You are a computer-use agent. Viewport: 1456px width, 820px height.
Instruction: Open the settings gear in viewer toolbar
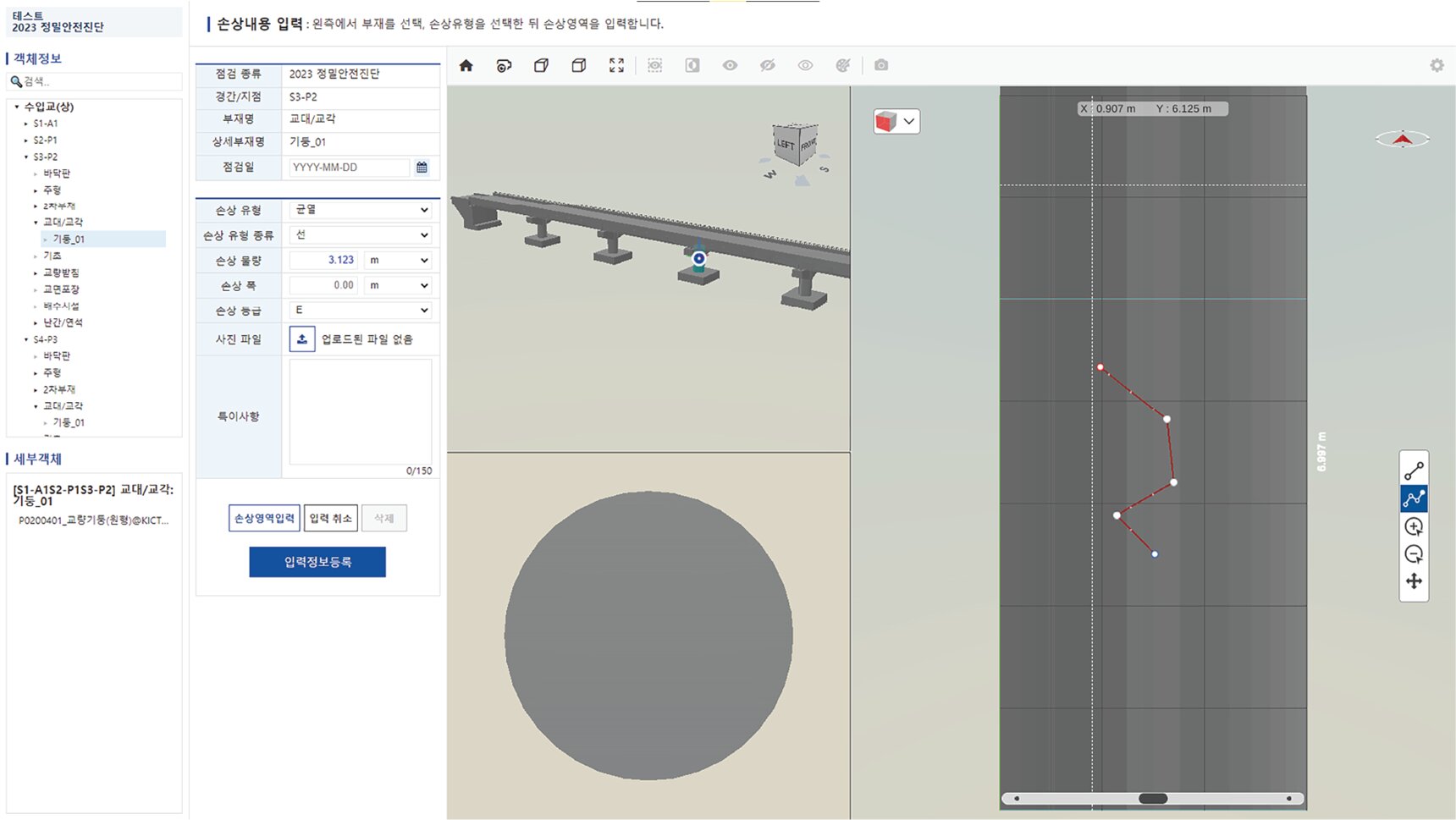tap(1437, 66)
